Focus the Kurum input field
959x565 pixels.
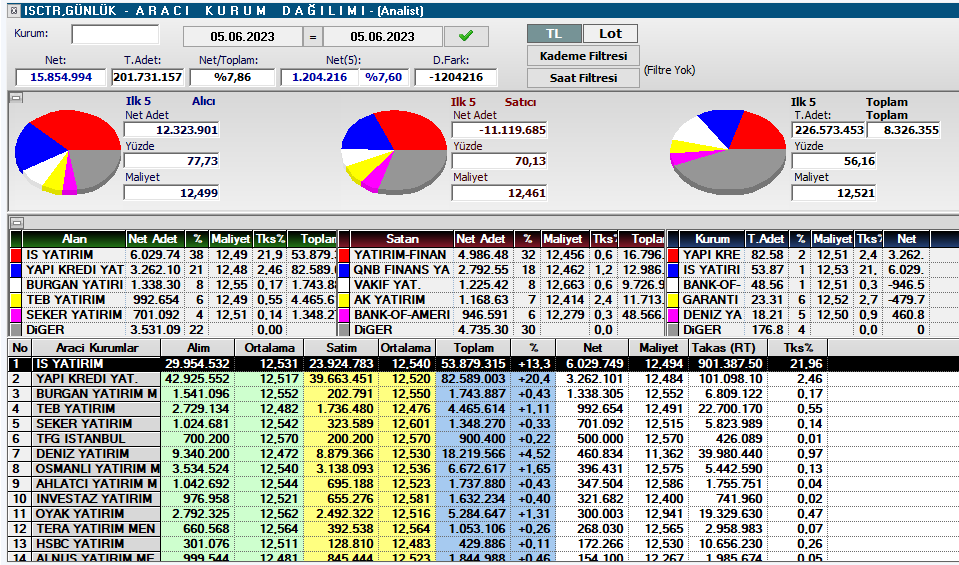tap(115, 34)
